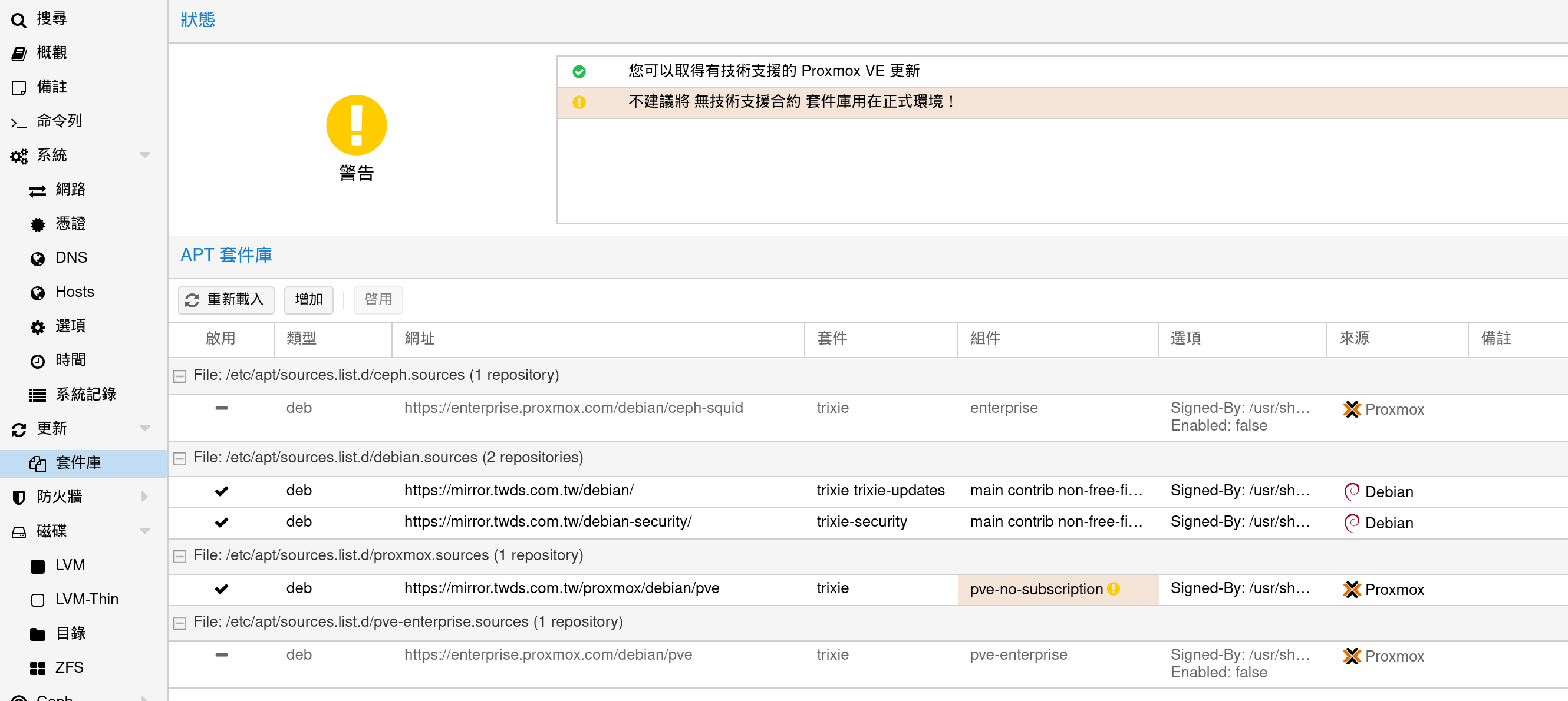Select the Proxmox VE supported updates message
This screenshot has width=1568, height=701.
pos(1062,72)
